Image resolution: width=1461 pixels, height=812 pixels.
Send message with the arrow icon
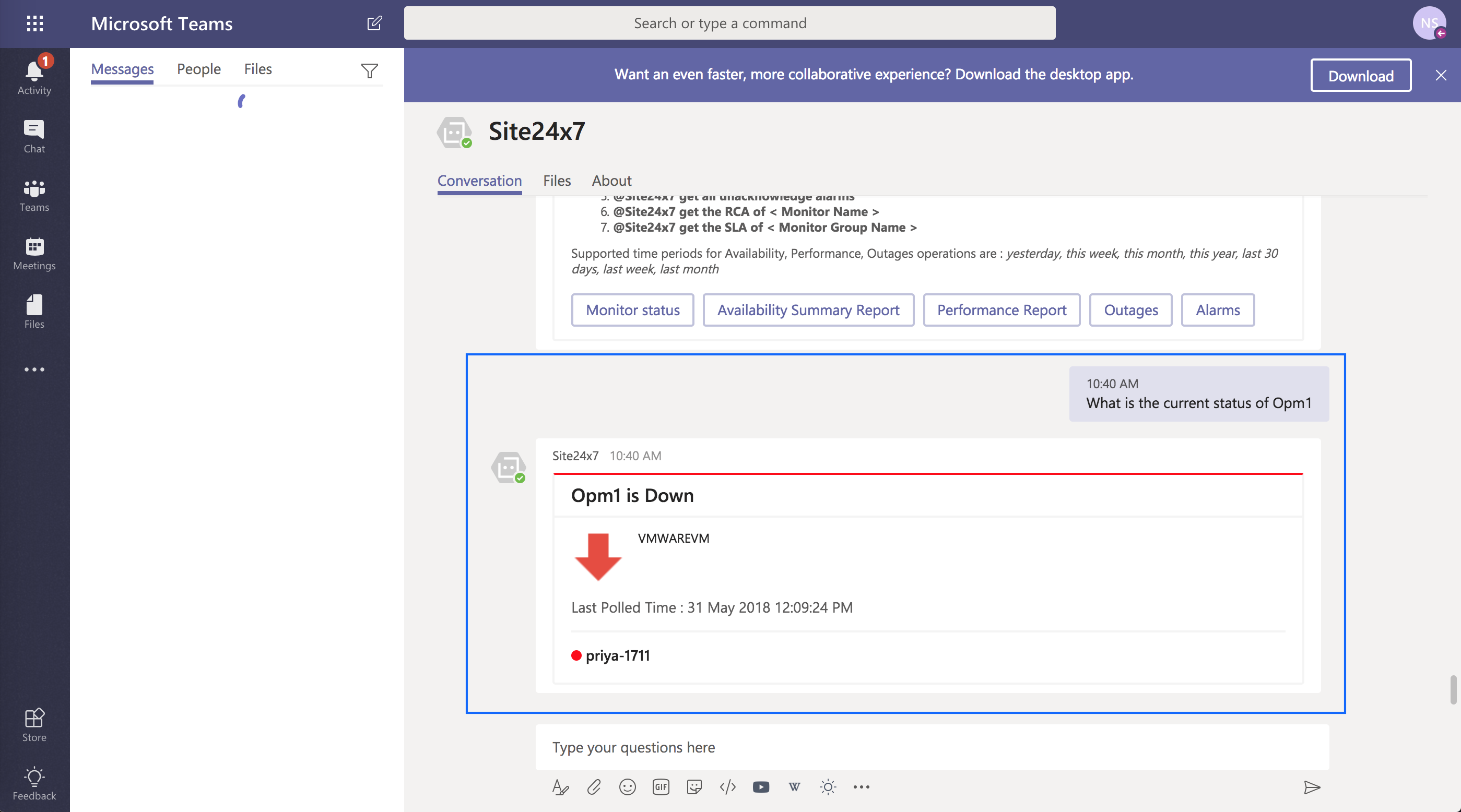click(1312, 786)
